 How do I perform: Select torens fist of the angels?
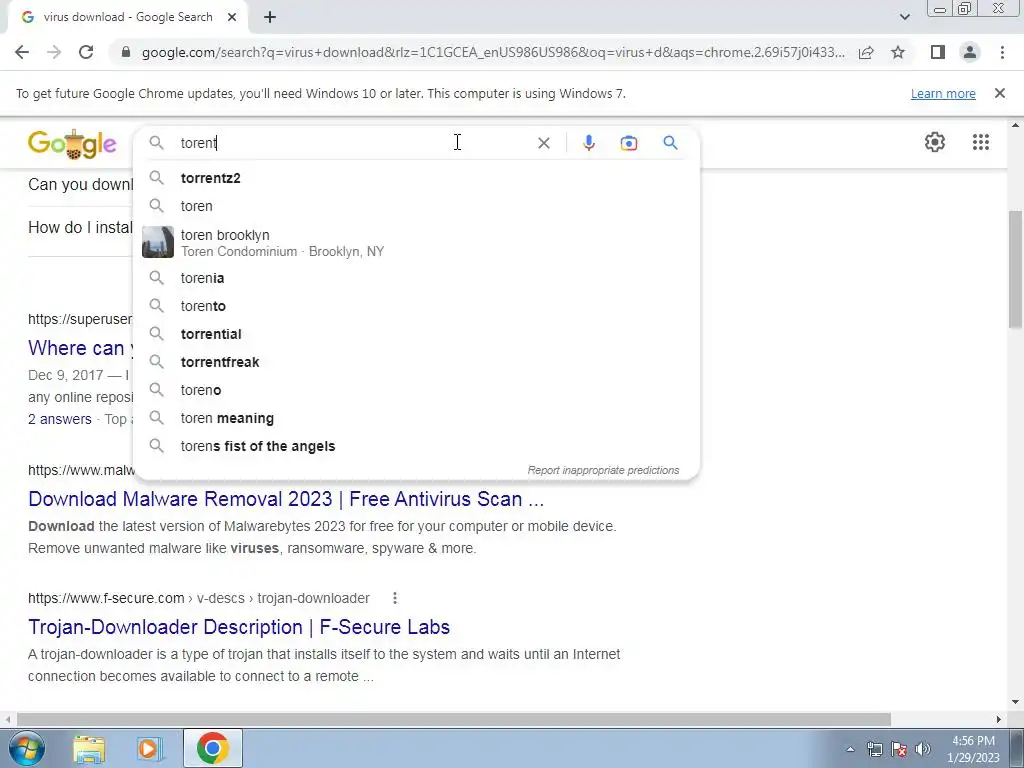[416, 447]
